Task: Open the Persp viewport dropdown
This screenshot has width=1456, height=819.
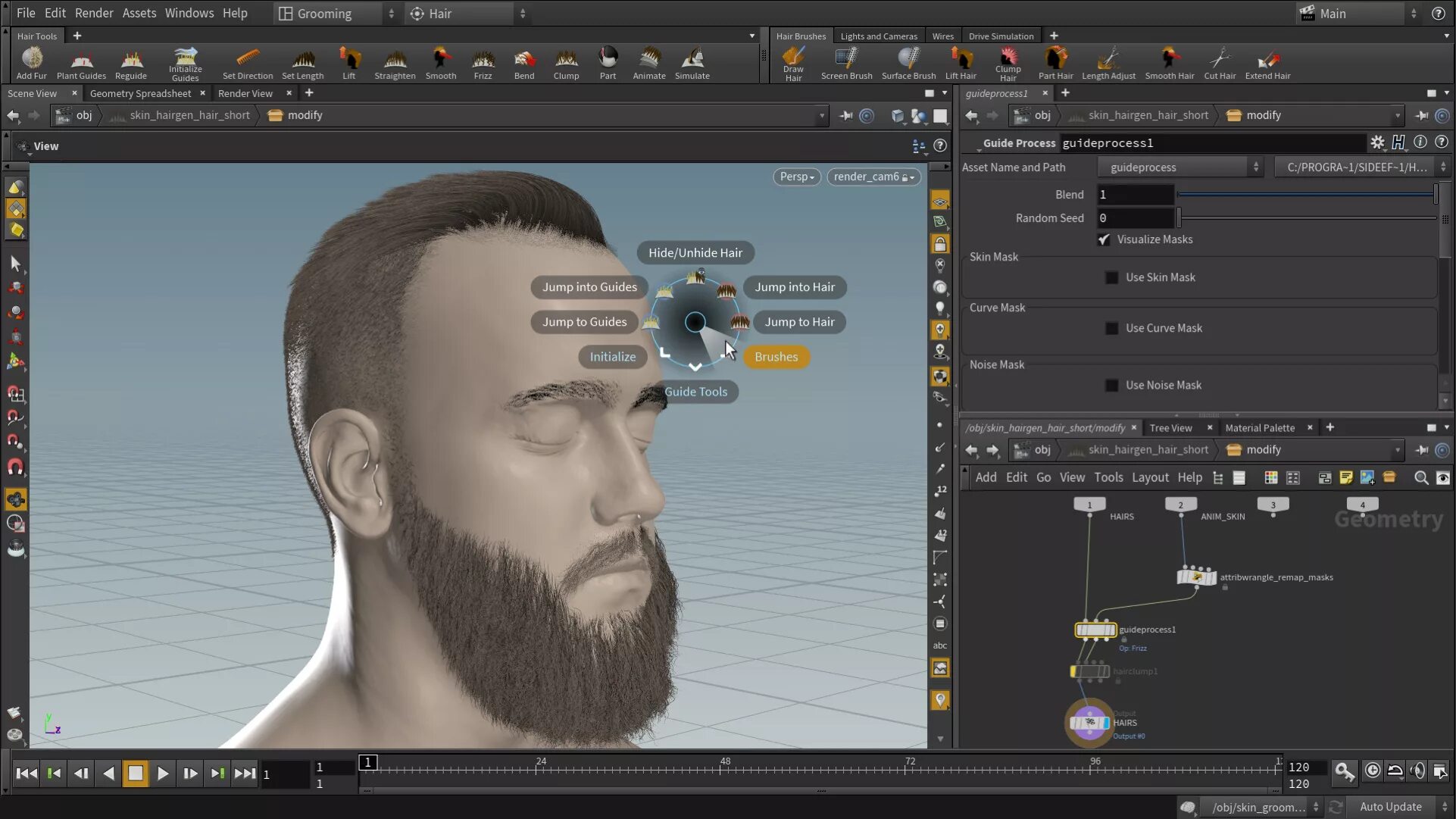Action: pyautogui.click(x=796, y=177)
